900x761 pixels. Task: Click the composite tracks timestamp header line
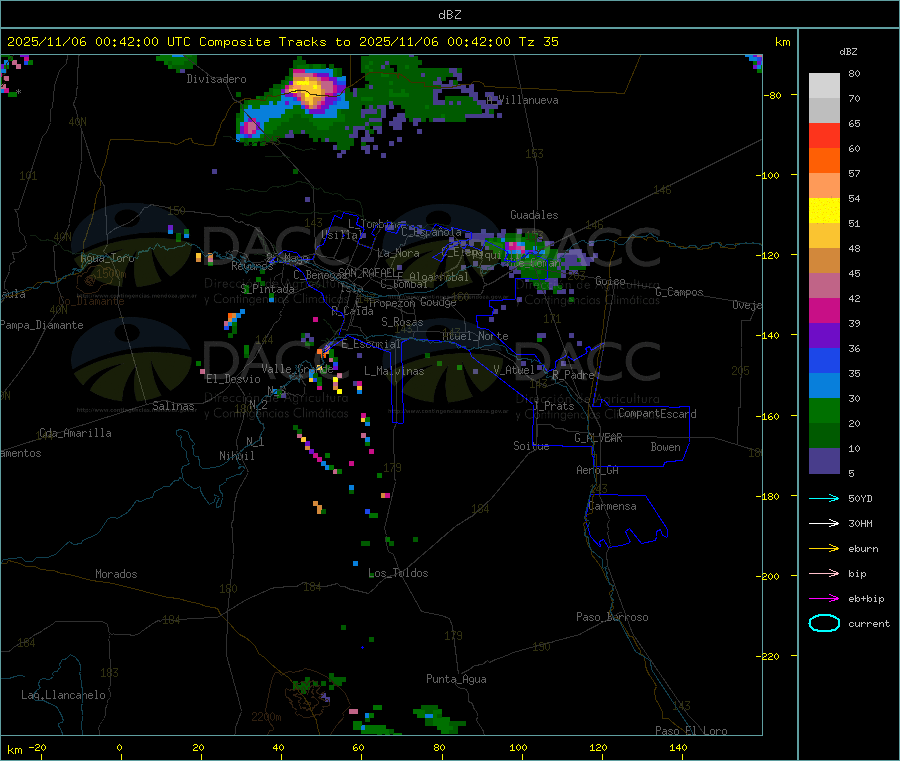pyautogui.click(x=282, y=42)
